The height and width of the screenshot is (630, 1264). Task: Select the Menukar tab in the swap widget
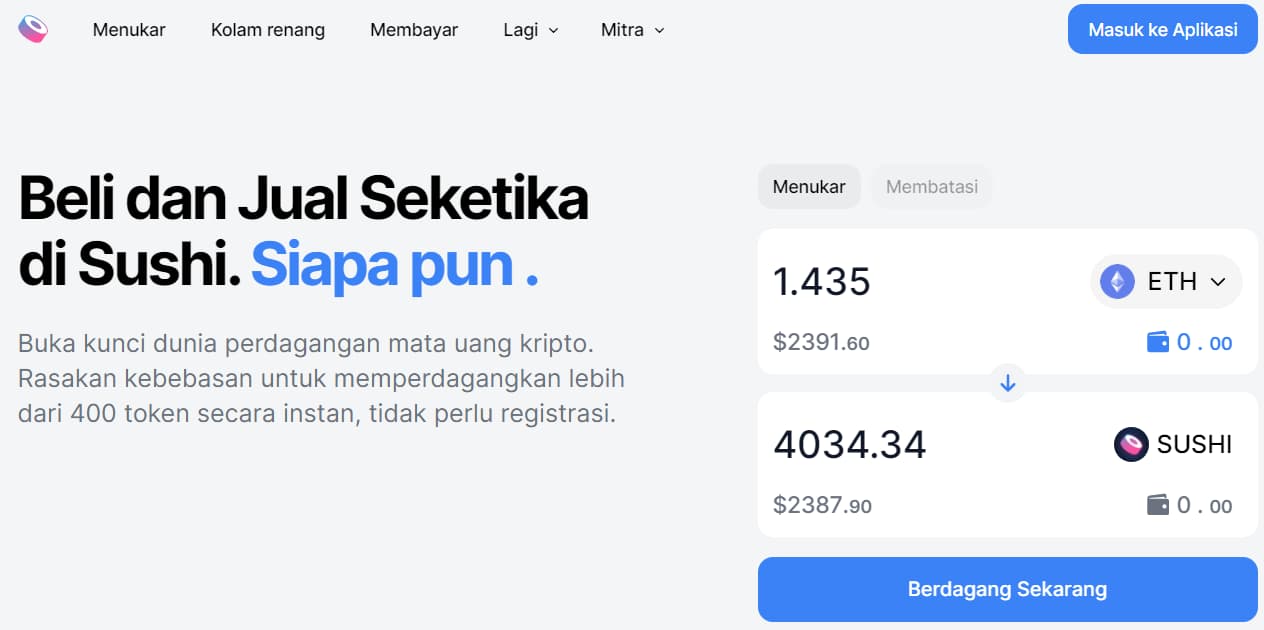point(808,186)
